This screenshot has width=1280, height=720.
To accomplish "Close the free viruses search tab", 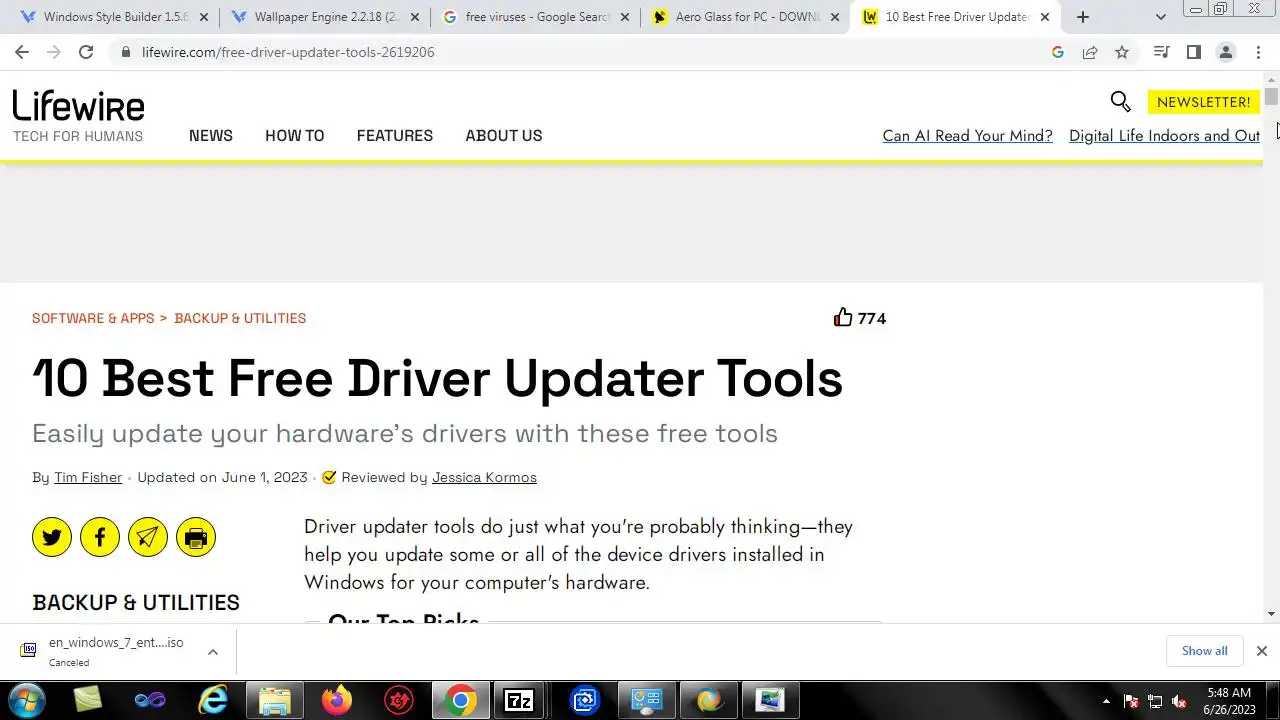I will tap(625, 17).
